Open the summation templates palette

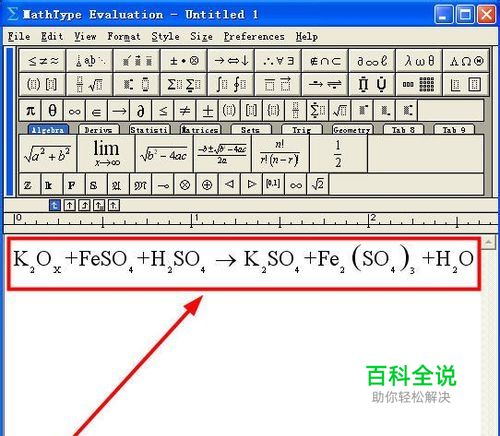pos(184,84)
